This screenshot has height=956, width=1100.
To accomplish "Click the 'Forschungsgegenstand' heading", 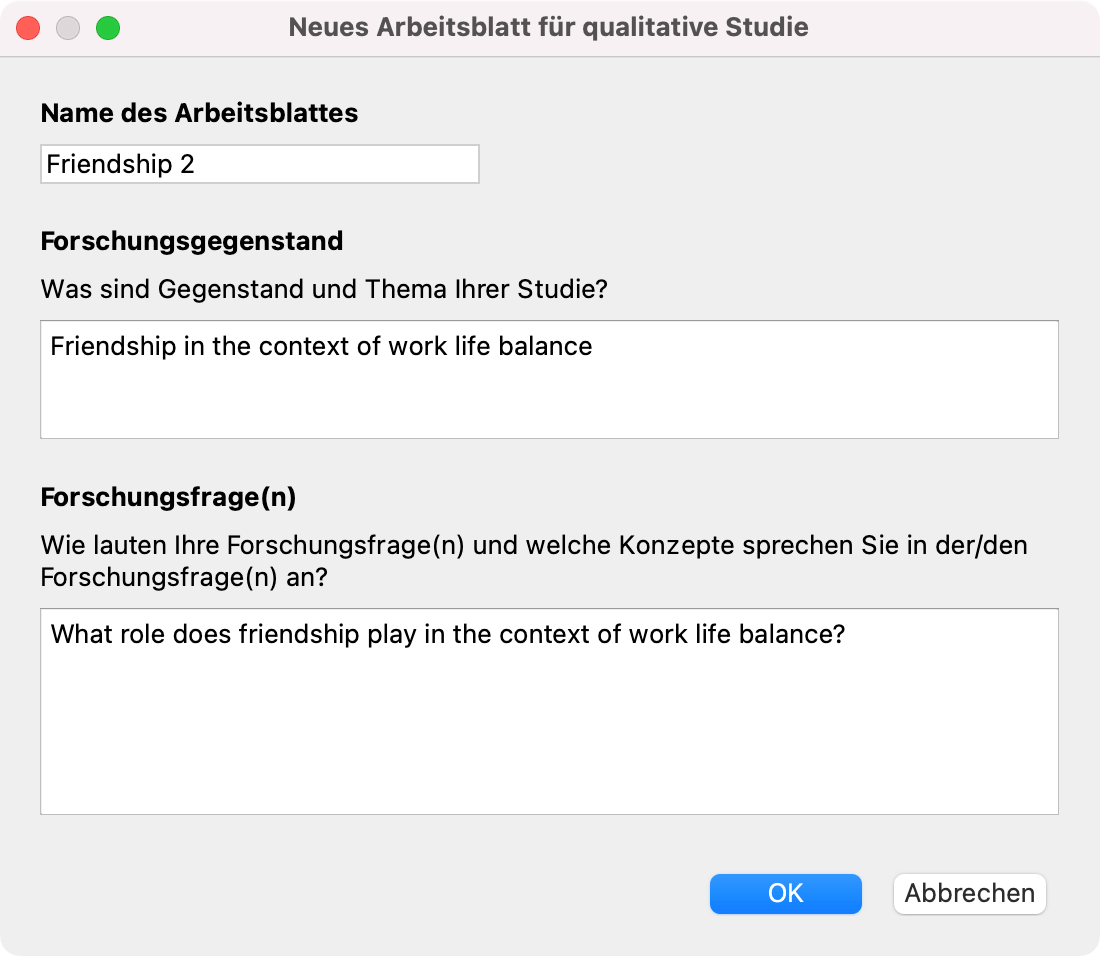I will click(x=192, y=241).
